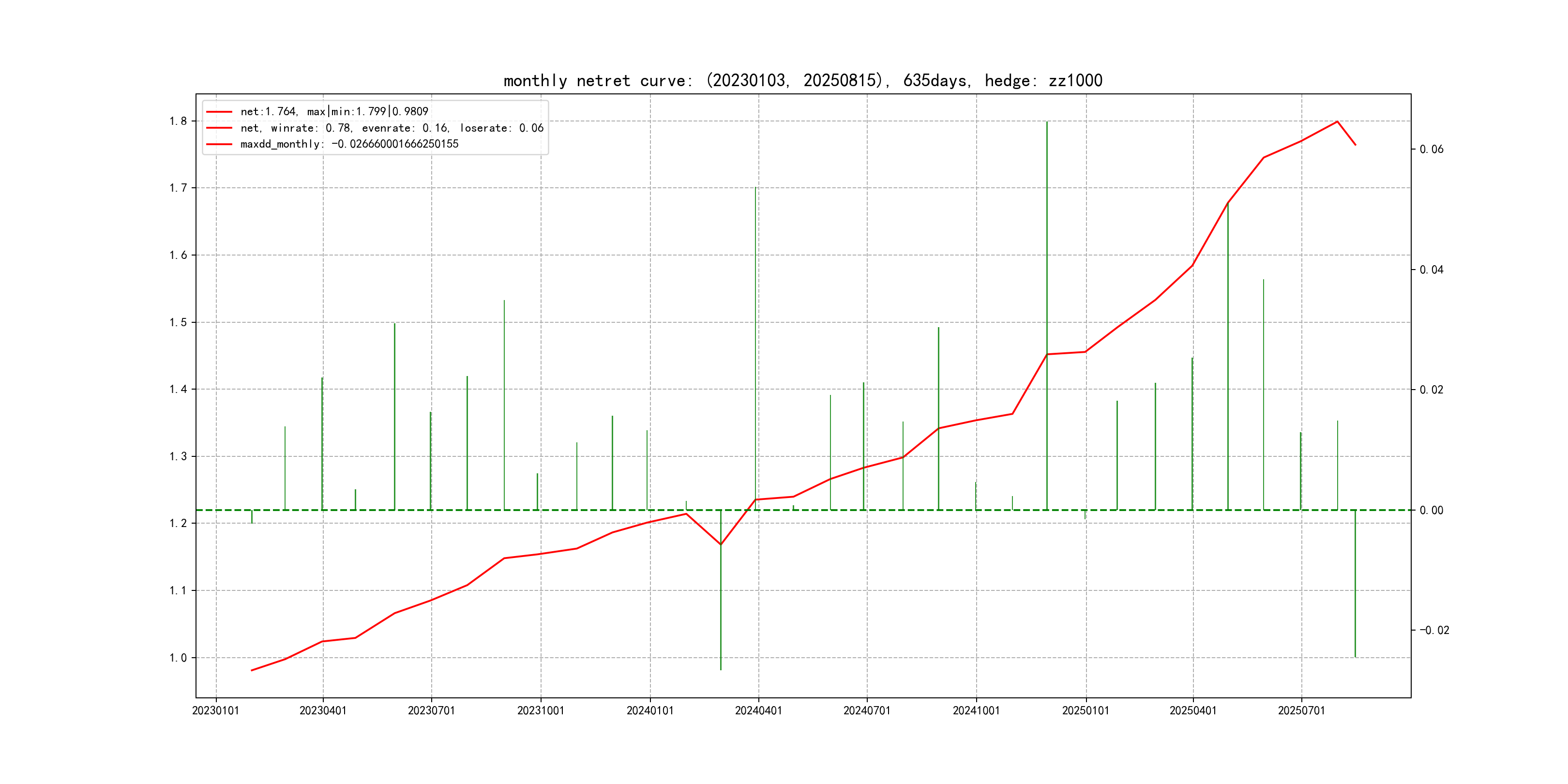Click the final negative green bar's bottom
Image resolution: width=1568 pixels, height=784 pixels.
(1355, 656)
